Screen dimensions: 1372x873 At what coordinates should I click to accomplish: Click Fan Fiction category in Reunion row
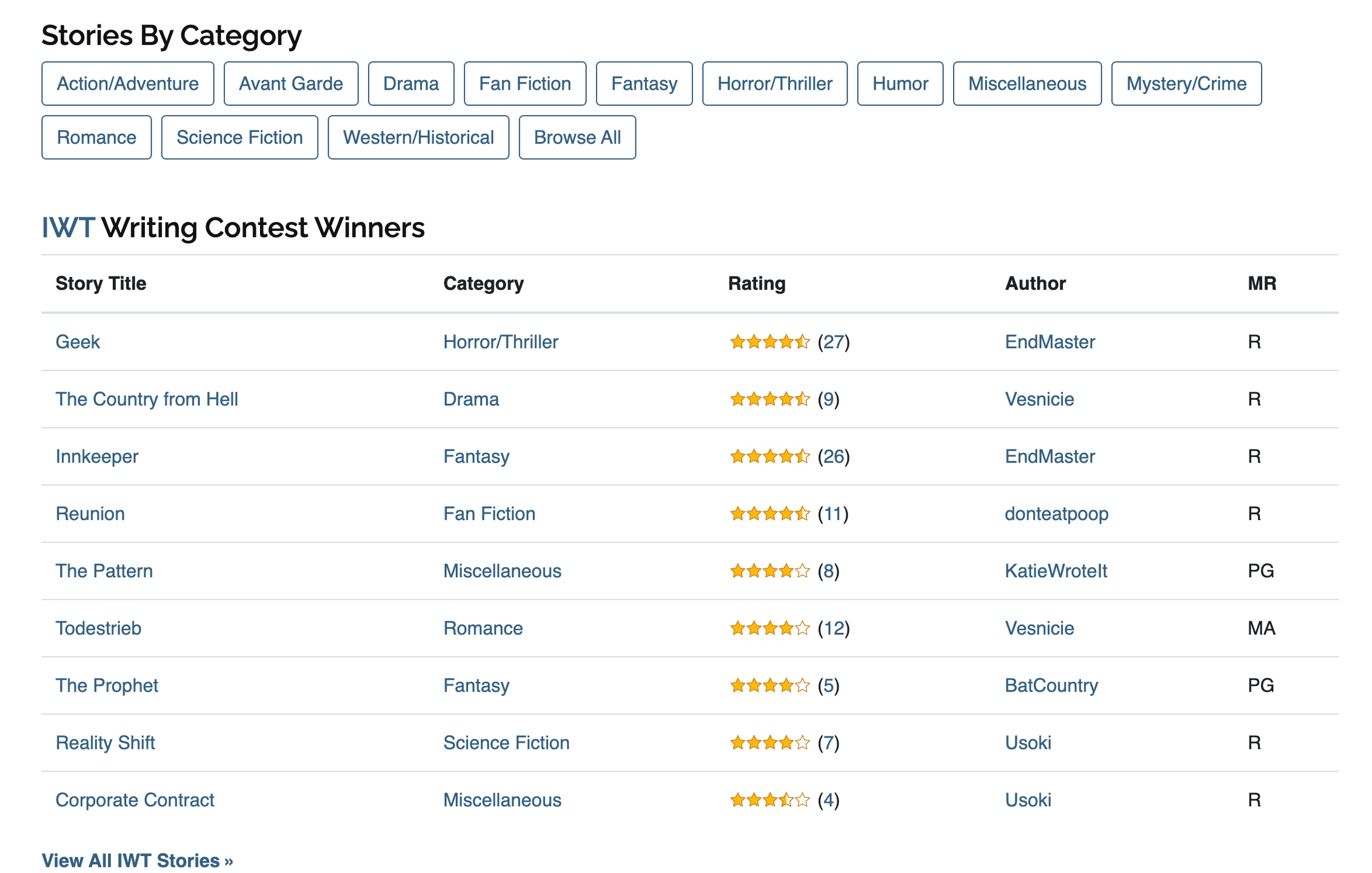click(489, 513)
